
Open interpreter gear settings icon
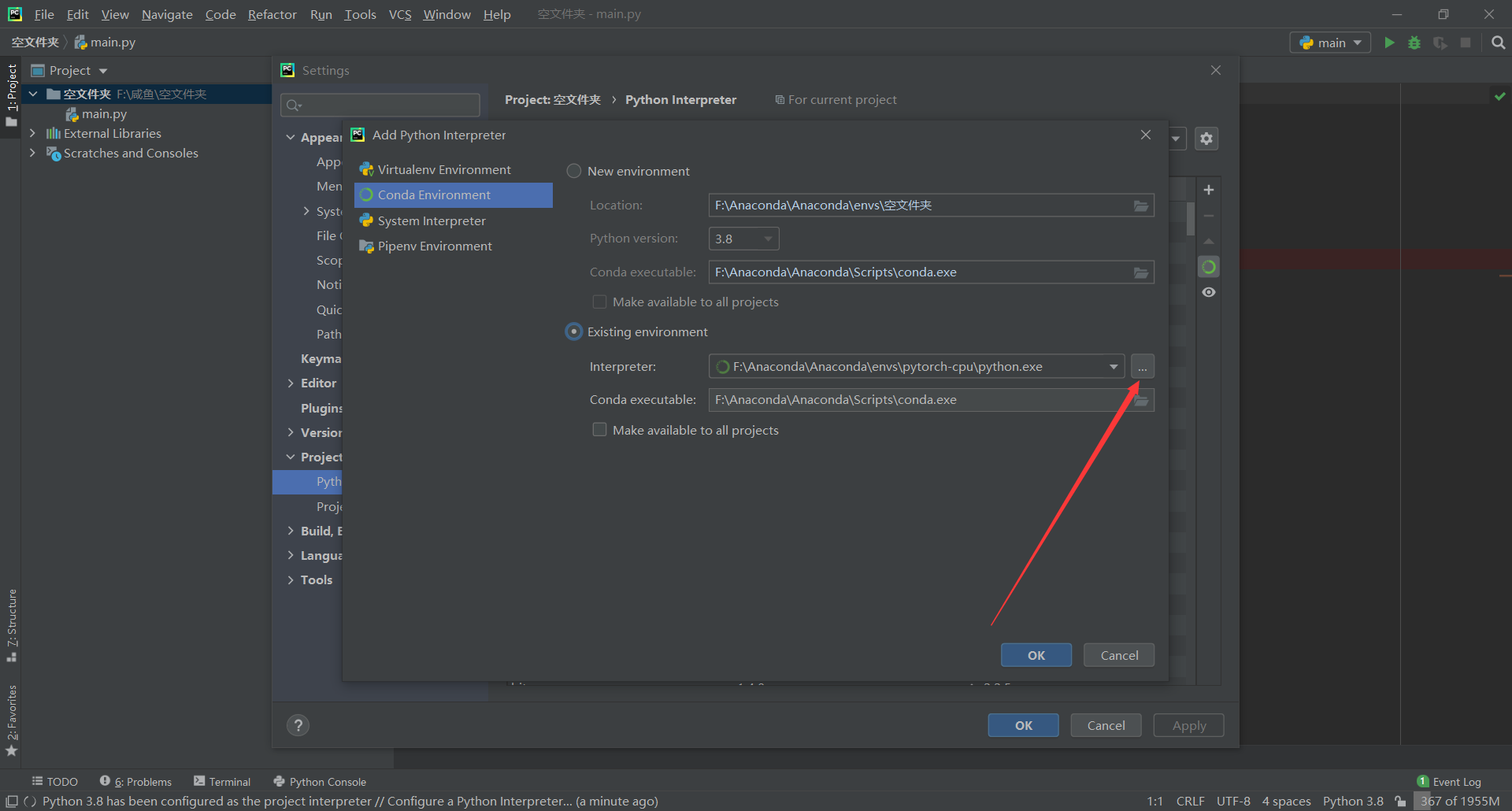click(1206, 139)
